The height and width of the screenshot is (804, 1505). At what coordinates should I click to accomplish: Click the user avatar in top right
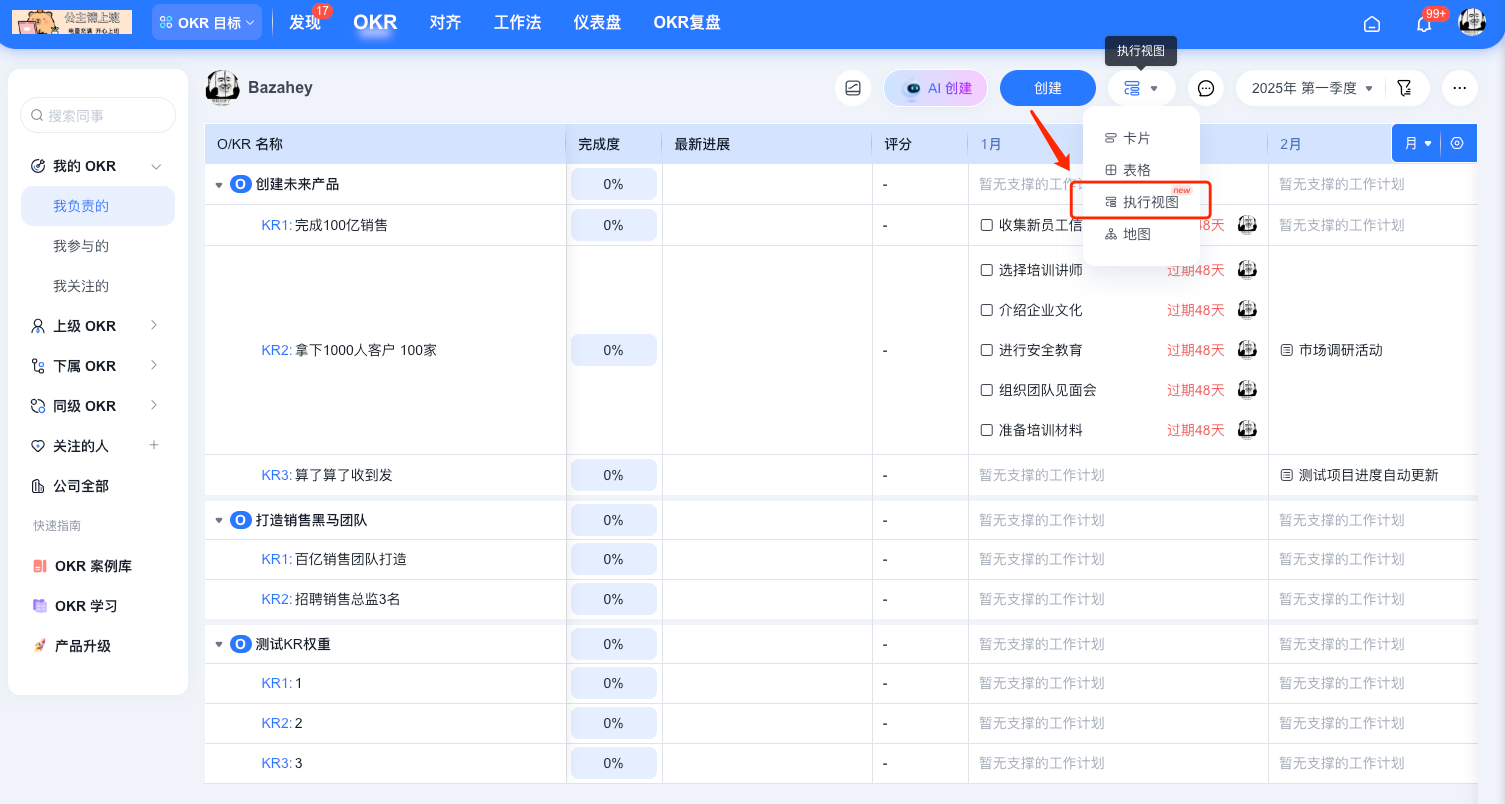click(x=1472, y=22)
